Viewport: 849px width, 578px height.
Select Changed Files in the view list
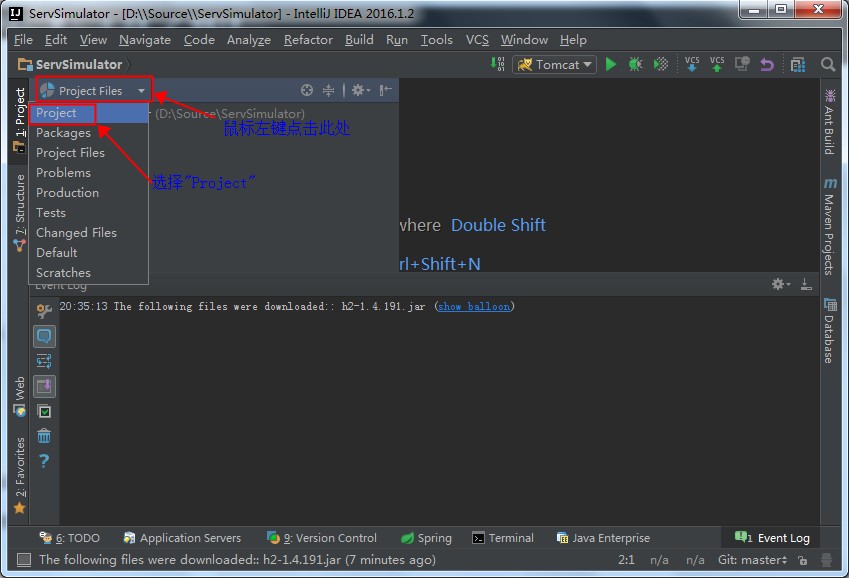coord(88,233)
